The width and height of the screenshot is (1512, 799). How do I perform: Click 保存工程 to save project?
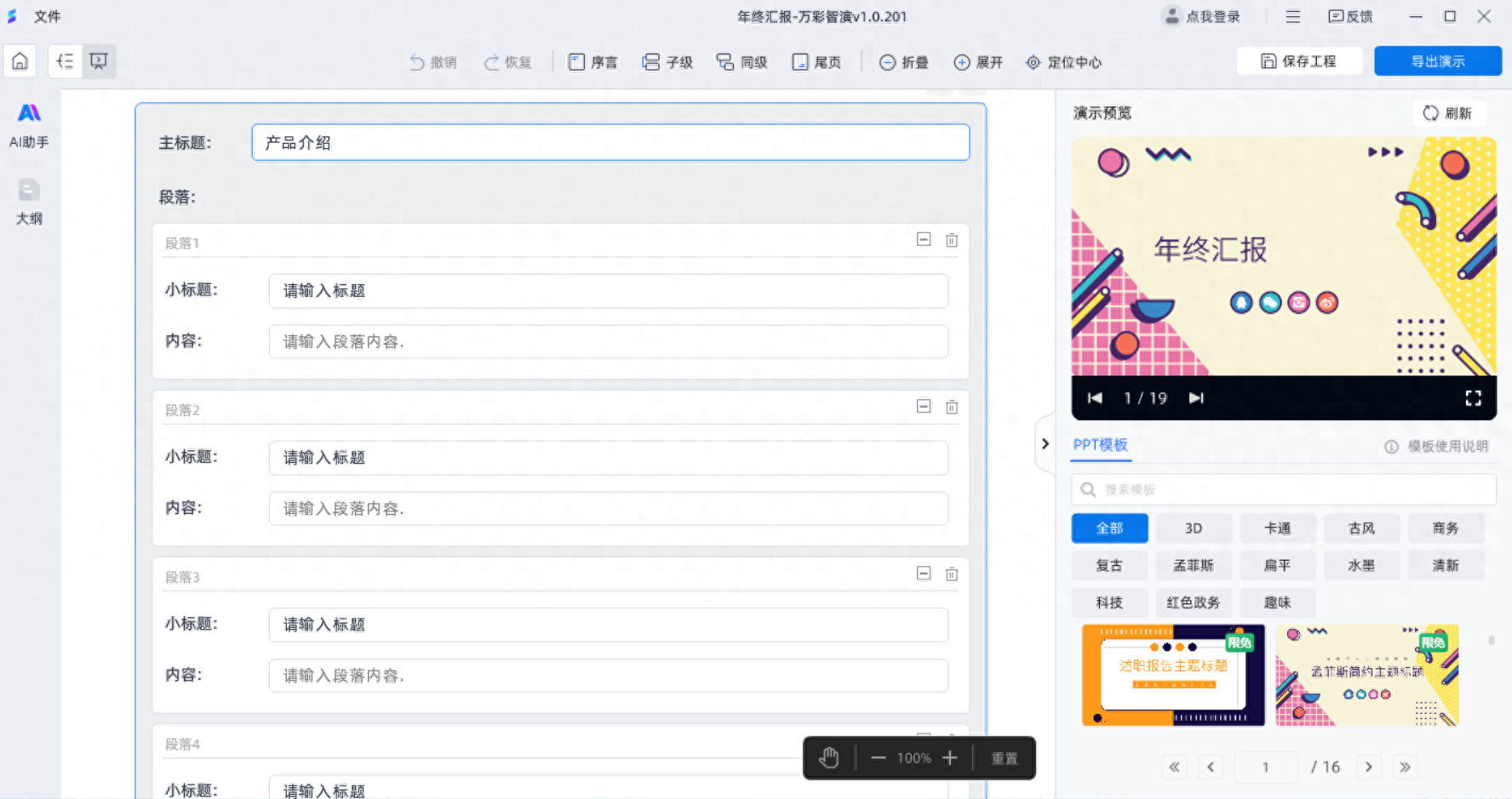click(1299, 61)
